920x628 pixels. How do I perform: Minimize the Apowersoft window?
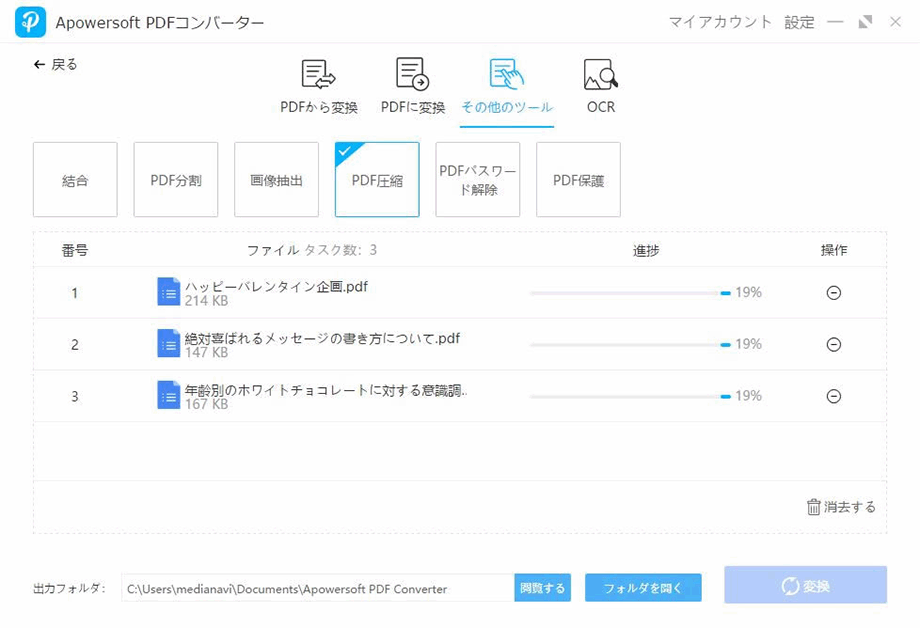pos(835,22)
